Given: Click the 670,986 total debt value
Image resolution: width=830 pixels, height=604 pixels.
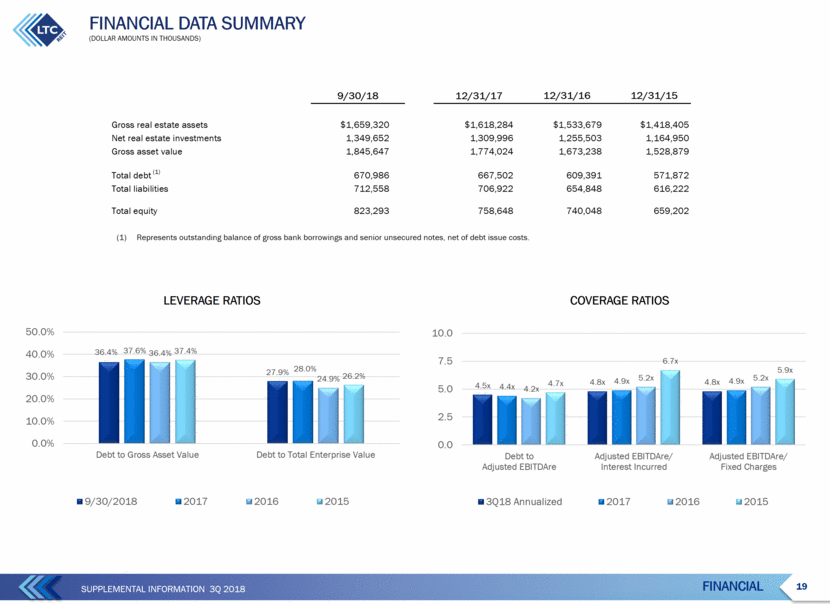Looking at the screenshot, I should (x=371, y=175).
